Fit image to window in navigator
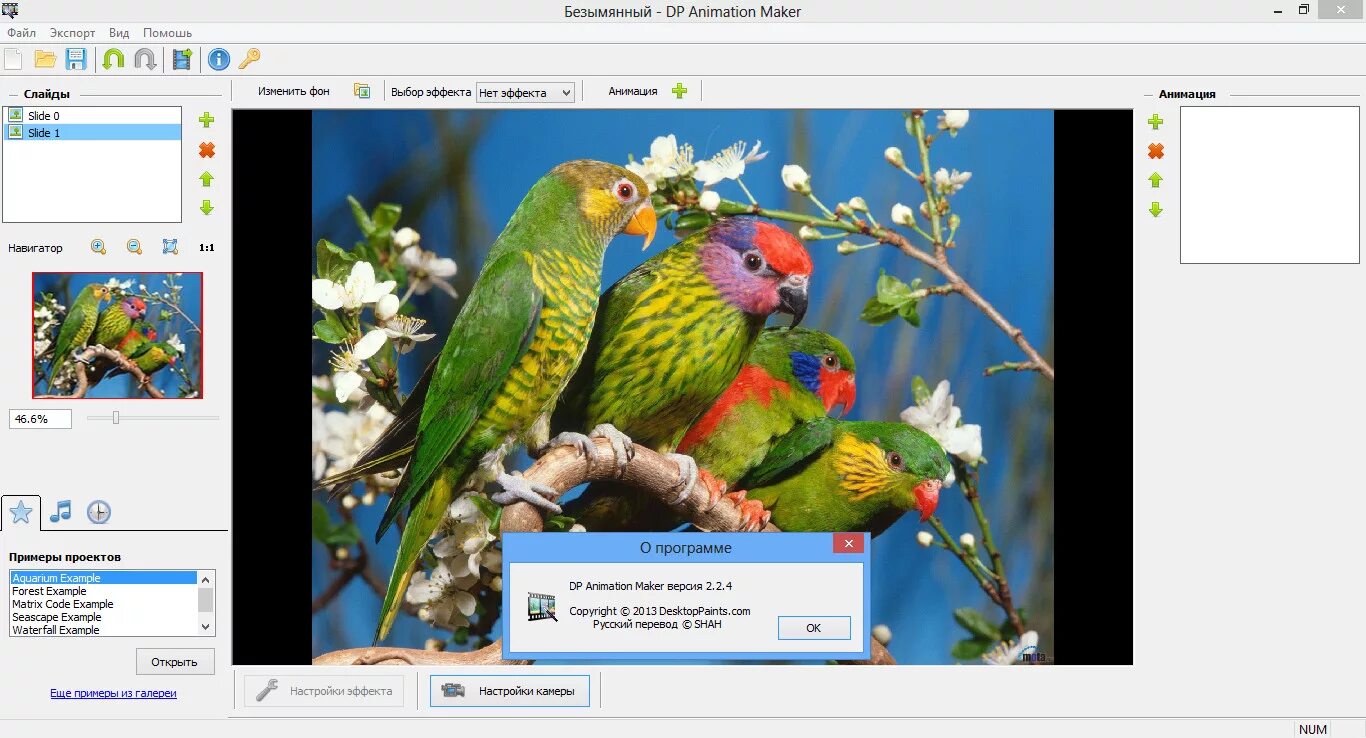The image size is (1366, 738). point(170,247)
